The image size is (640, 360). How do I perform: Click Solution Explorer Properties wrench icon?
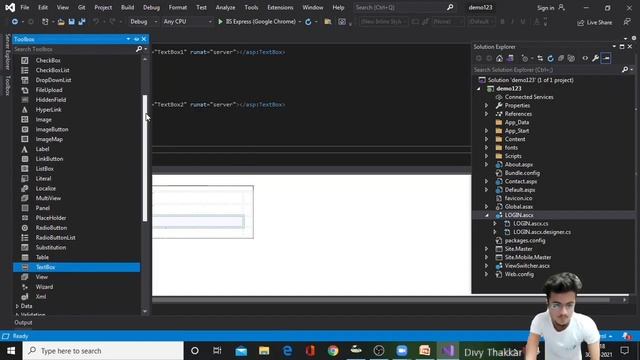[596, 58]
